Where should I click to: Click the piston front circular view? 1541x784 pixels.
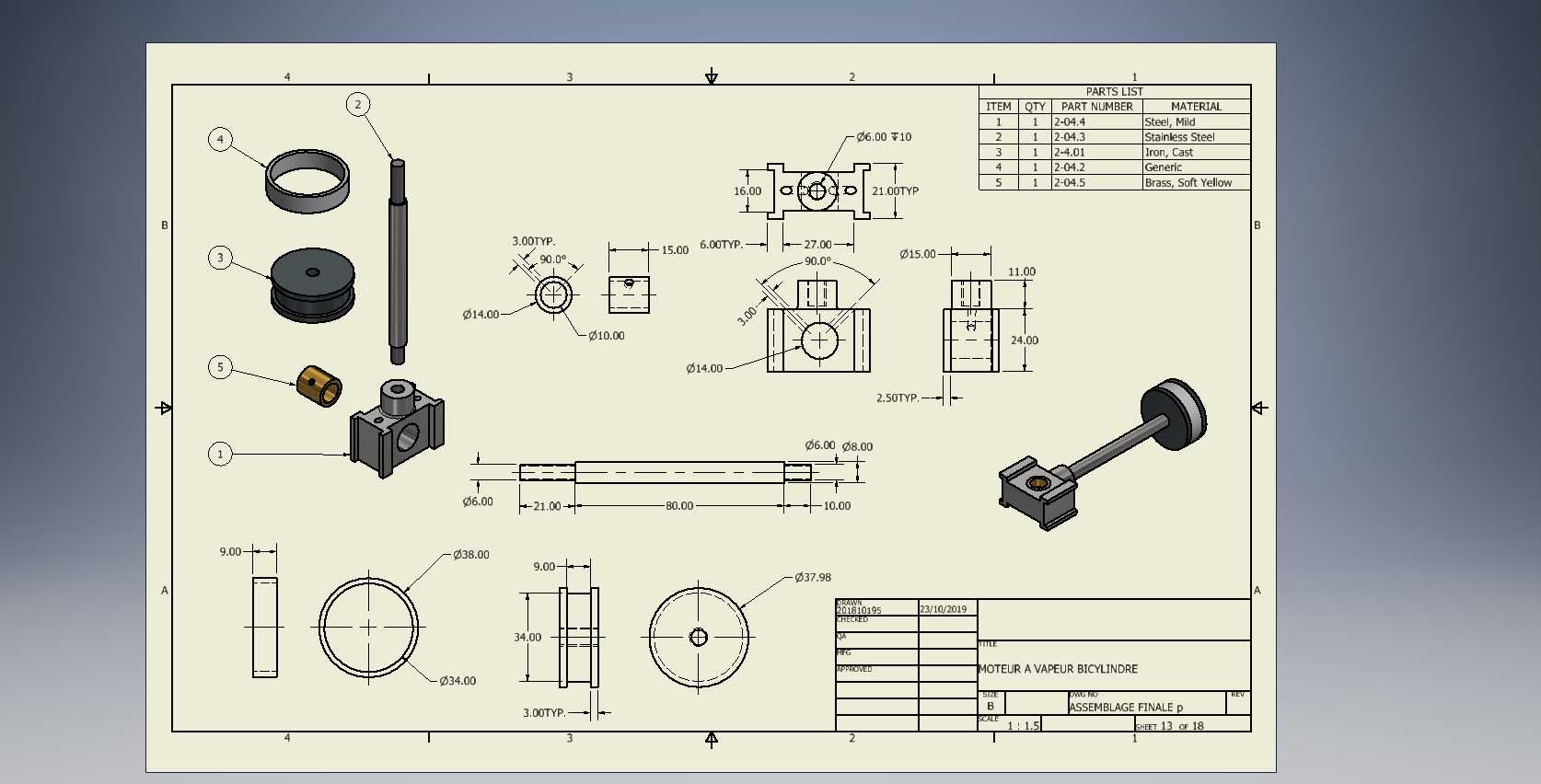click(699, 637)
